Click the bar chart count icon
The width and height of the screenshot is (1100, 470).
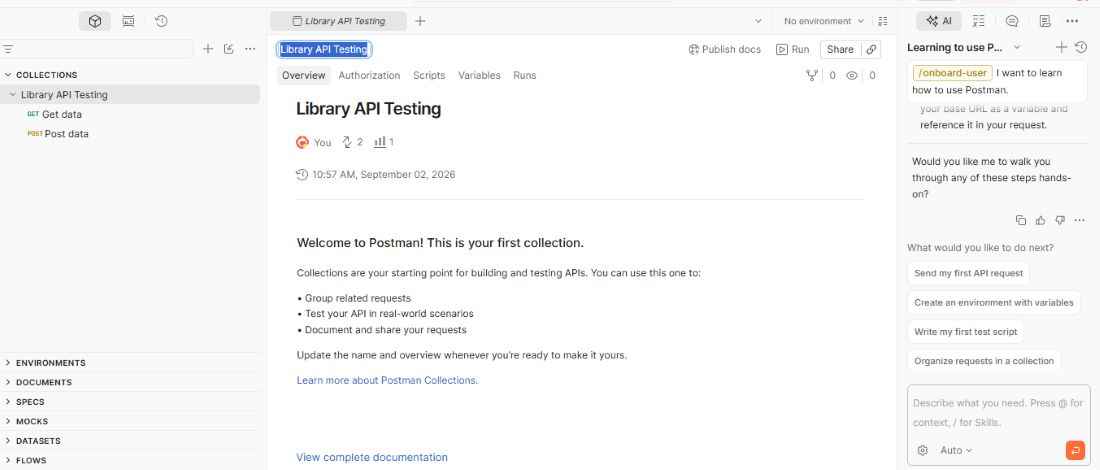click(380, 142)
